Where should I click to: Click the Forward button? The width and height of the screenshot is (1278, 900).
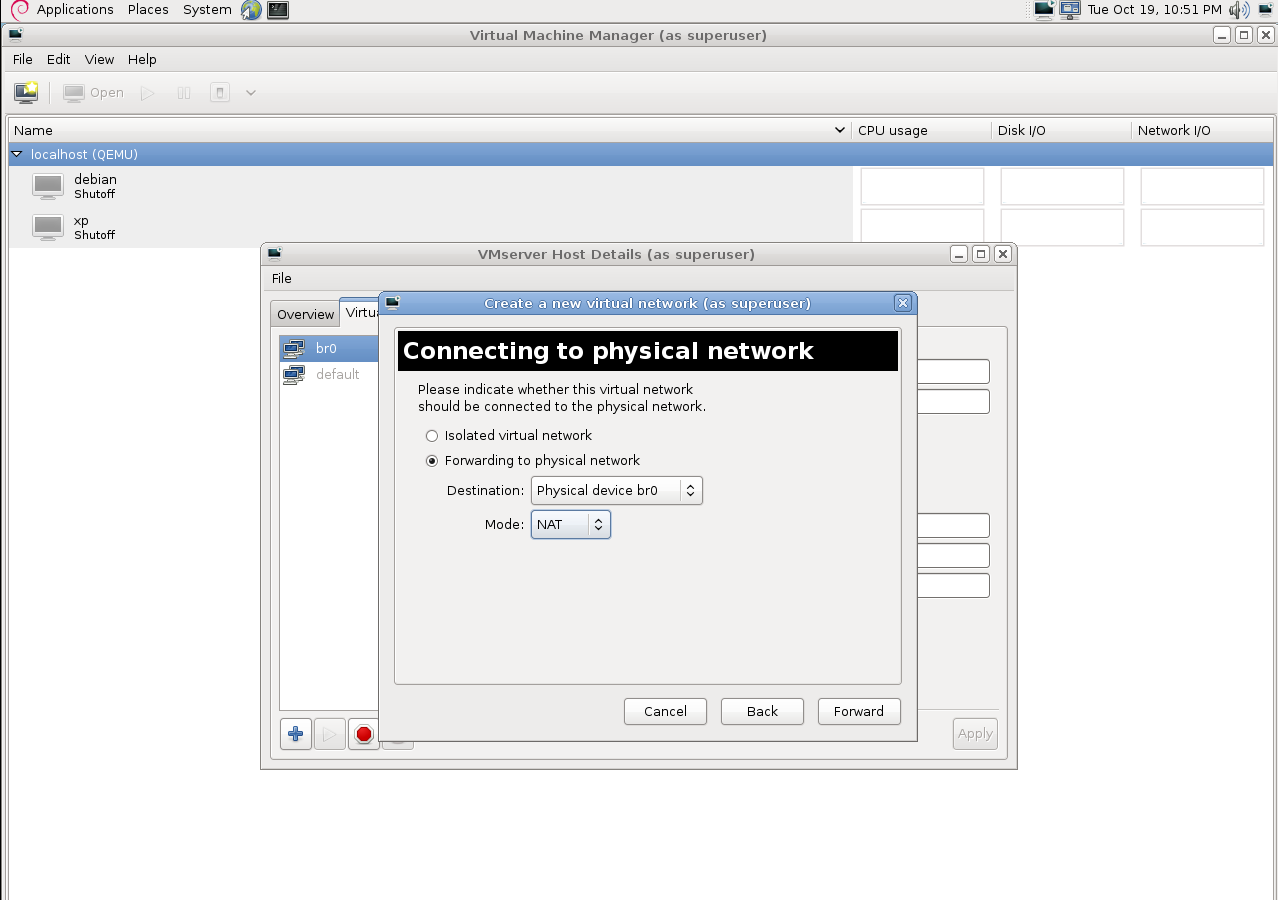point(859,711)
